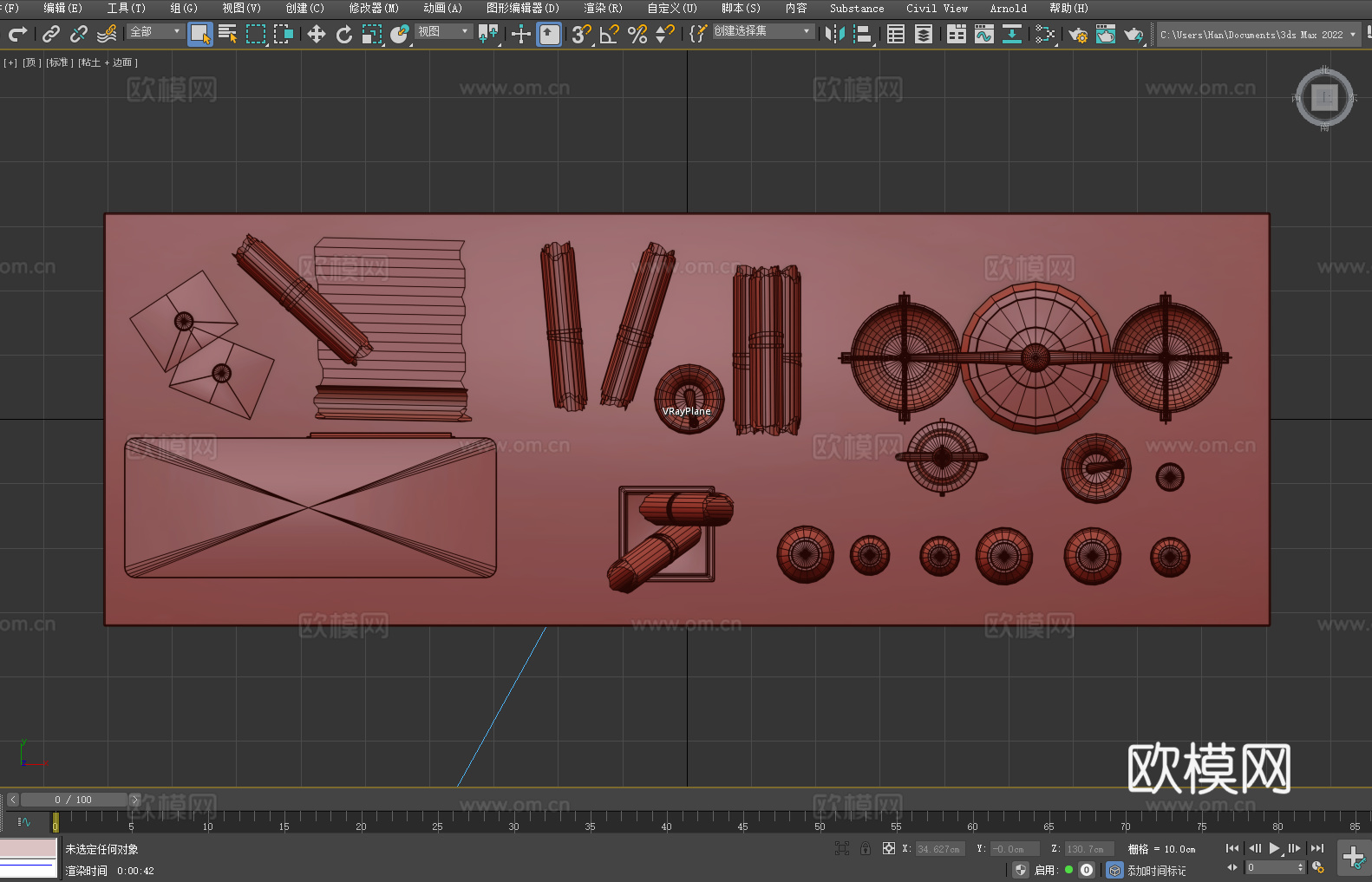Screen dimensions: 1372x882
Task: Click Bind to Space Warp icon
Action: [x=107, y=34]
